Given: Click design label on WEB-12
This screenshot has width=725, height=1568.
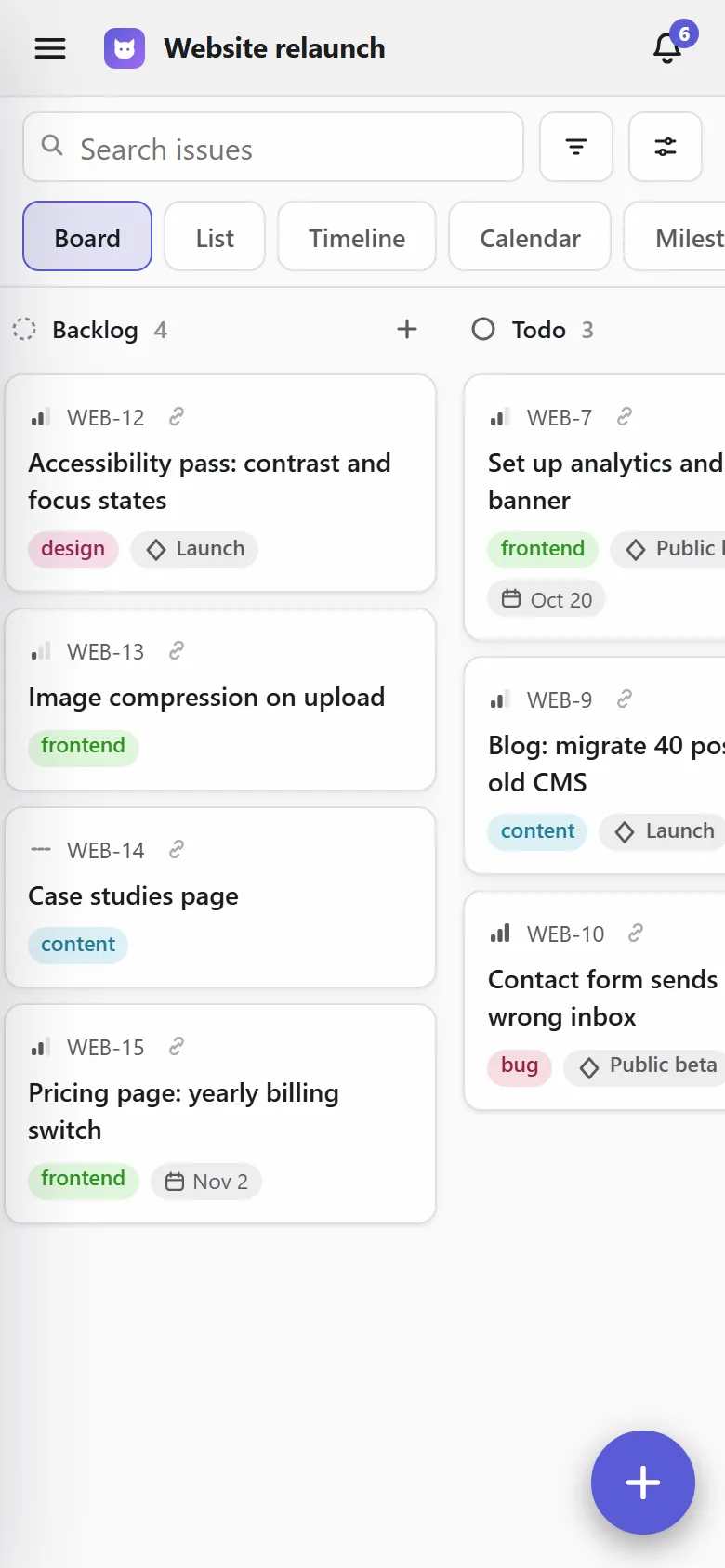Looking at the screenshot, I should tap(72, 549).
